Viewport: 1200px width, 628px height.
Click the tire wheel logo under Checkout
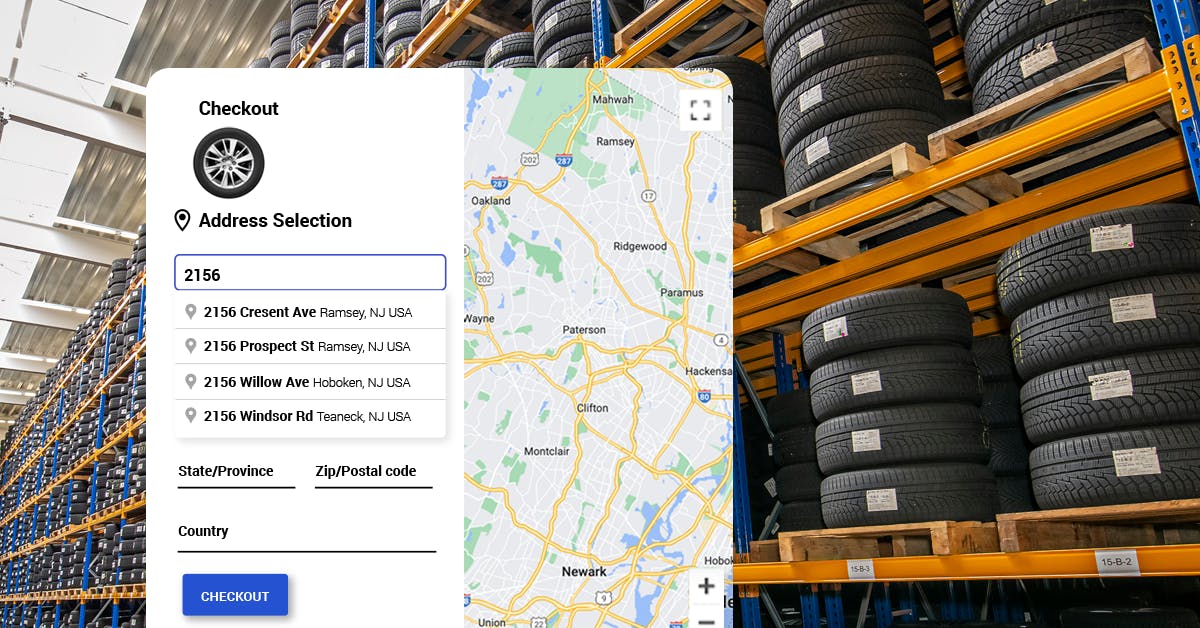point(230,163)
